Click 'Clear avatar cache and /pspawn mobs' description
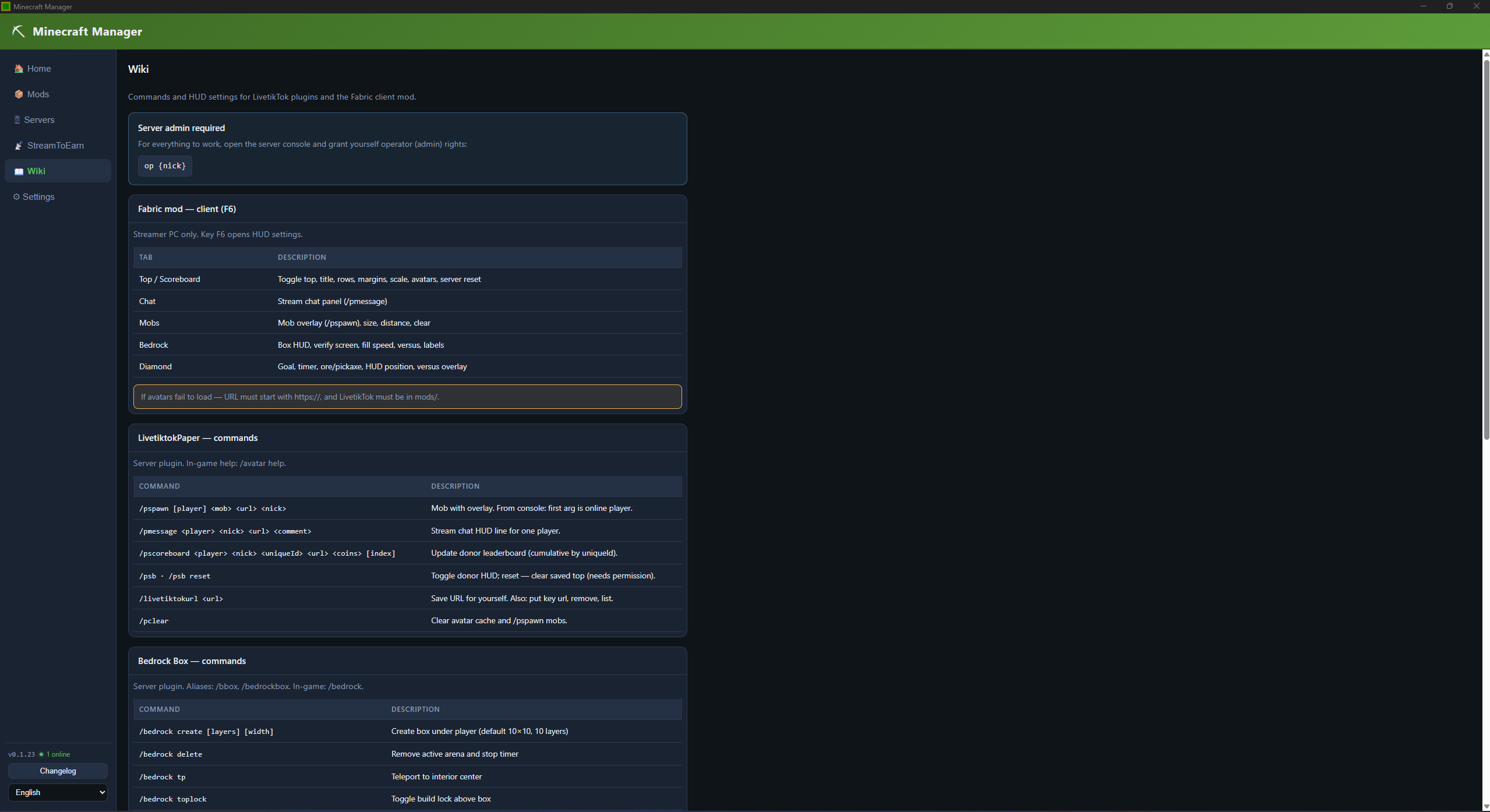 pyautogui.click(x=499, y=621)
